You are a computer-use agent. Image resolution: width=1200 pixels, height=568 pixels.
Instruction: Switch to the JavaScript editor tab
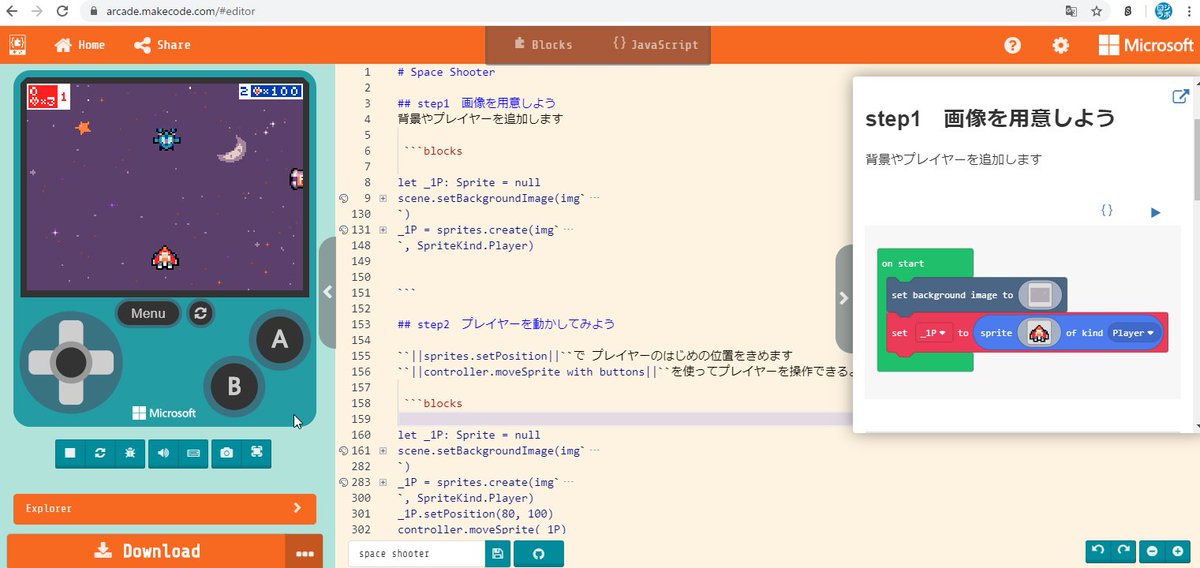coord(655,45)
